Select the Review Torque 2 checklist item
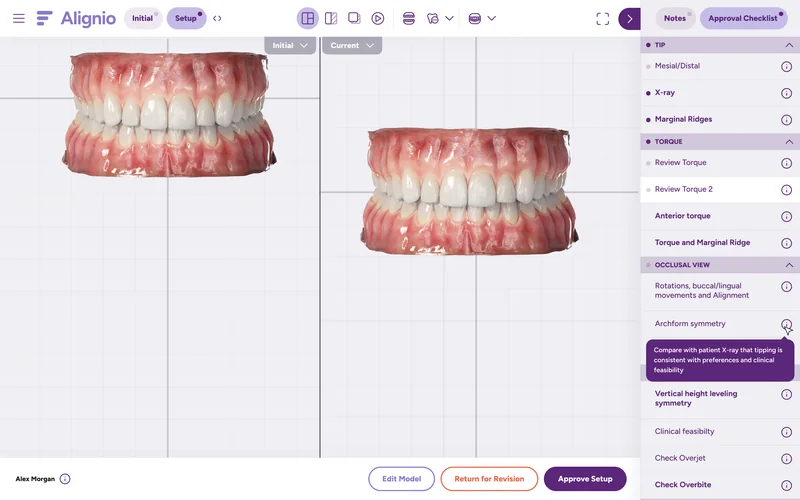This screenshot has height=500, width=800. click(720, 189)
